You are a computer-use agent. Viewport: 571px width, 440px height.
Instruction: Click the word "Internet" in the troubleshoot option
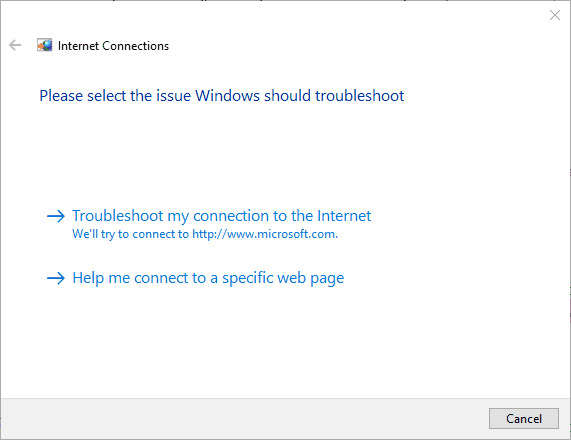(344, 216)
